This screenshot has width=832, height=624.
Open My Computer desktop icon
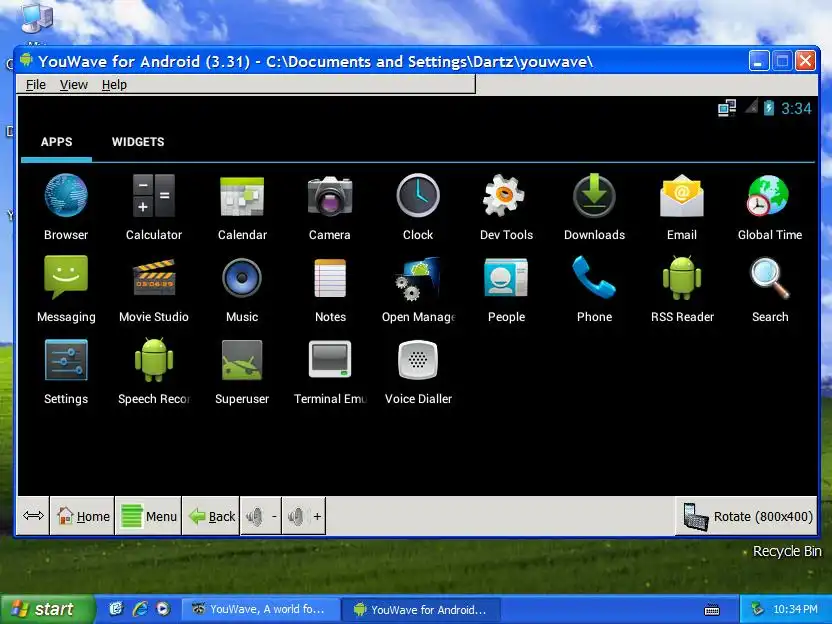[36, 20]
